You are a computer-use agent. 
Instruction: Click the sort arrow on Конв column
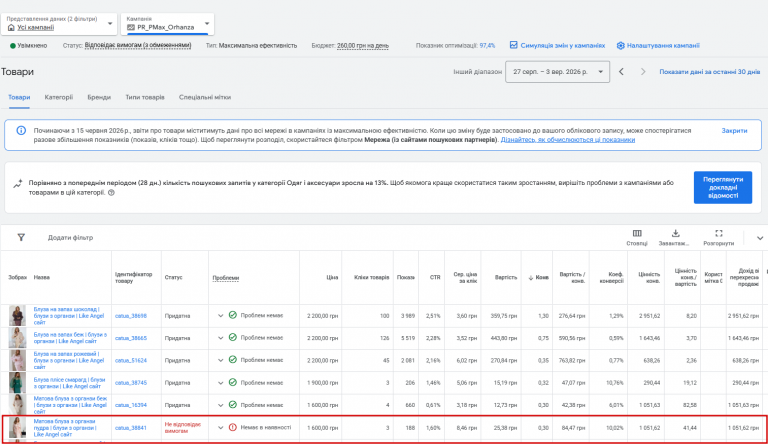point(530,277)
